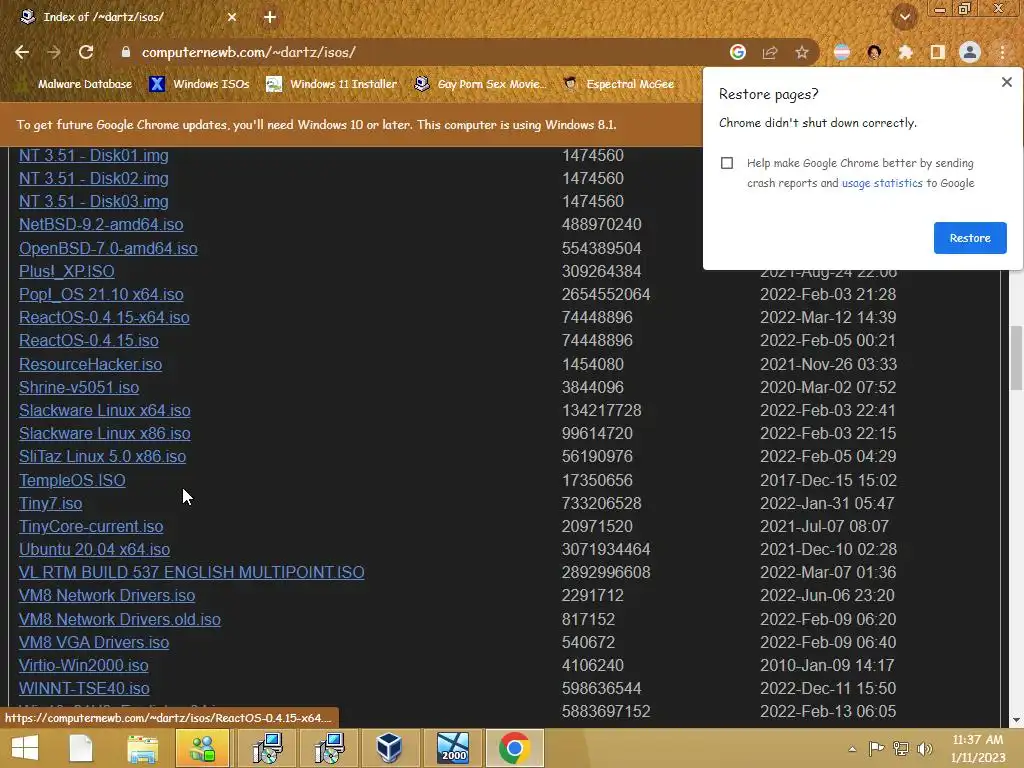Open the Action Center flag icon
Screen dimensions: 1024x768
pos(876,749)
